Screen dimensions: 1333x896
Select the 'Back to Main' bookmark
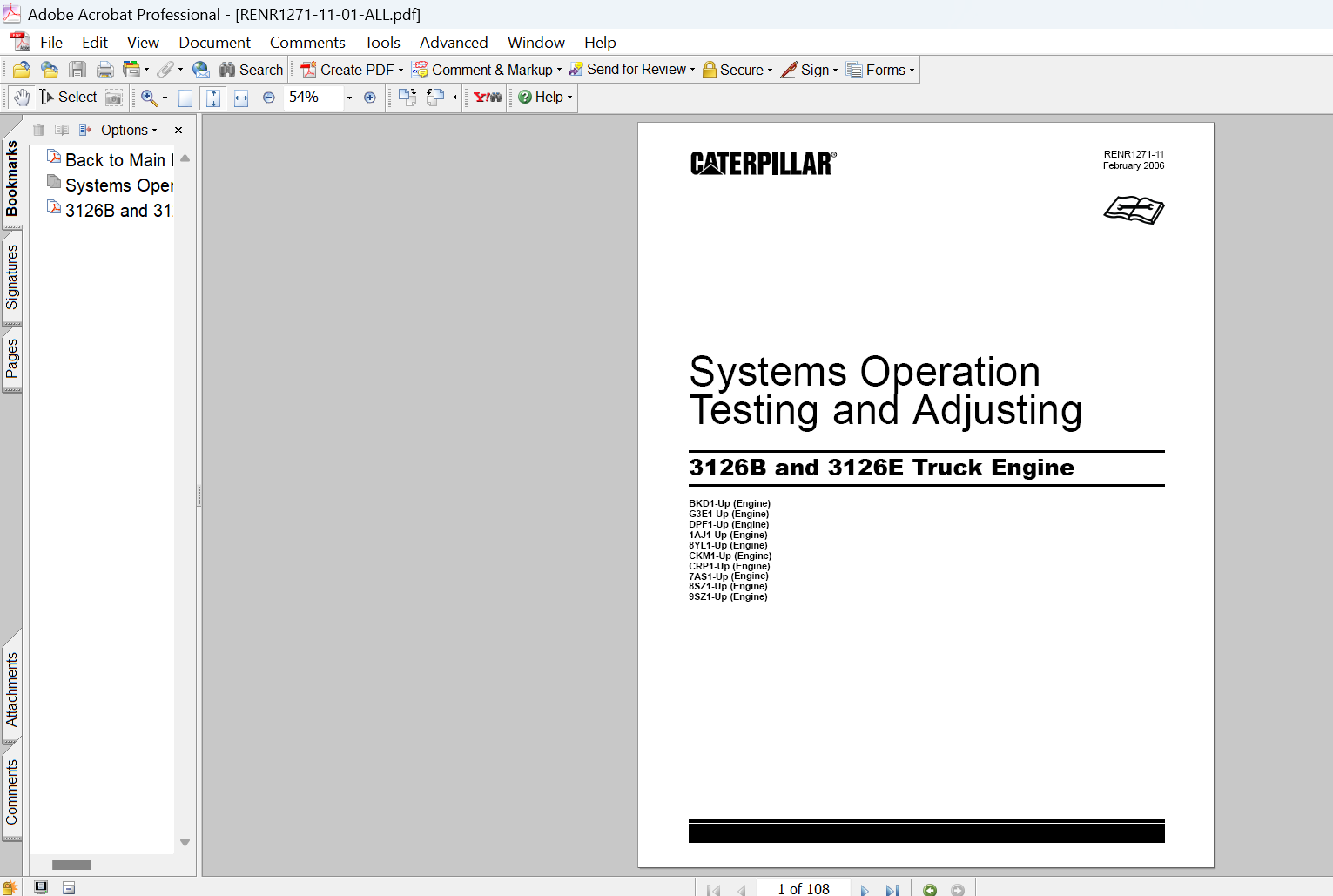[x=111, y=160]
